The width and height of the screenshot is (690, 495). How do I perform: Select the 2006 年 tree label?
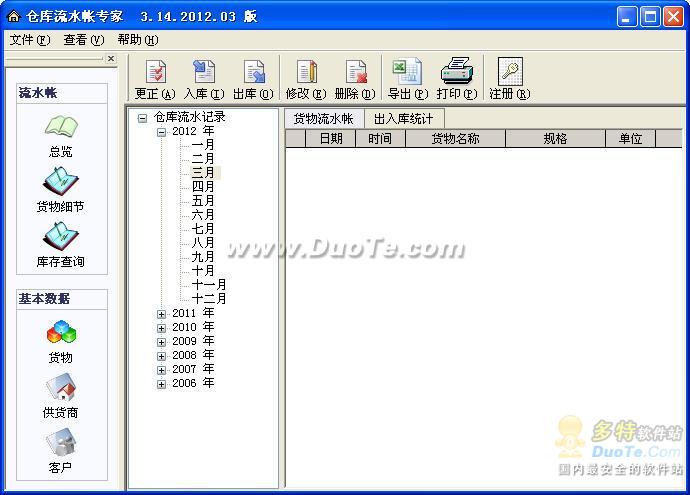click(193, 383)
